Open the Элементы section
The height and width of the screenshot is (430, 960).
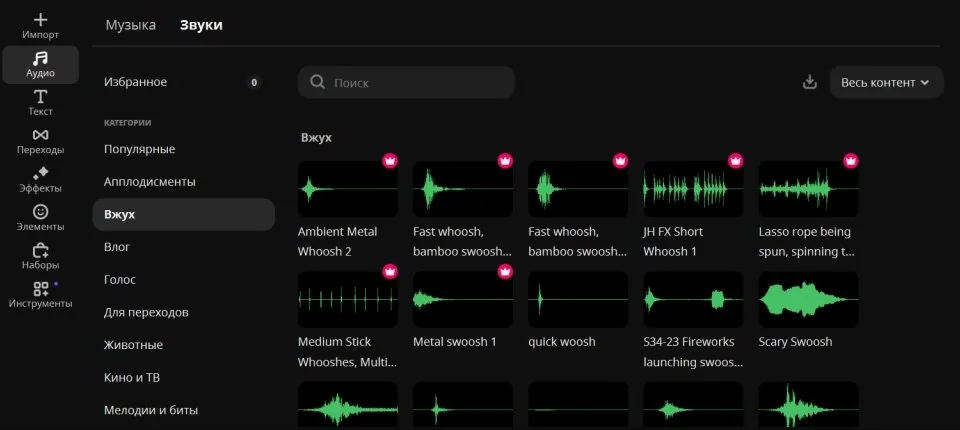(x=40, y=217)
